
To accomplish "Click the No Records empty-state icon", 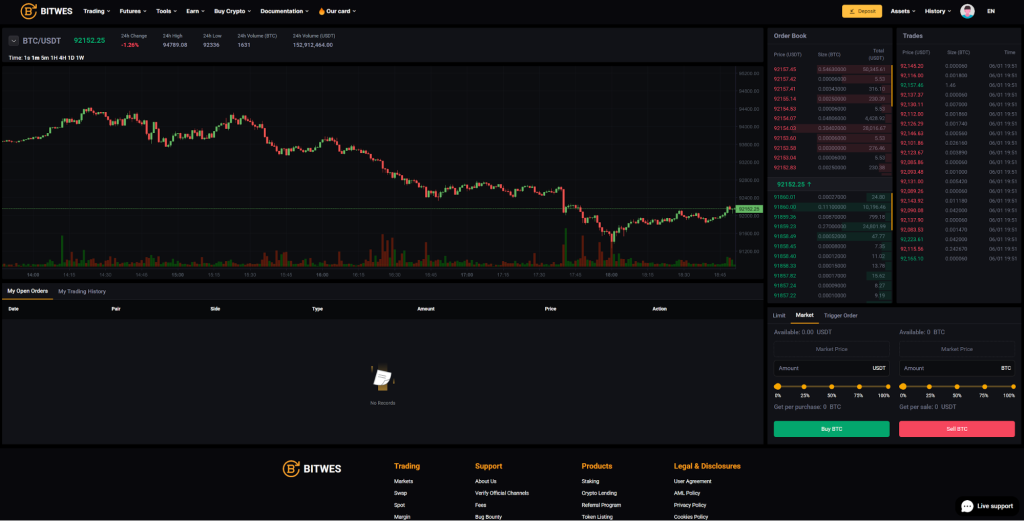I will [382, 379].
